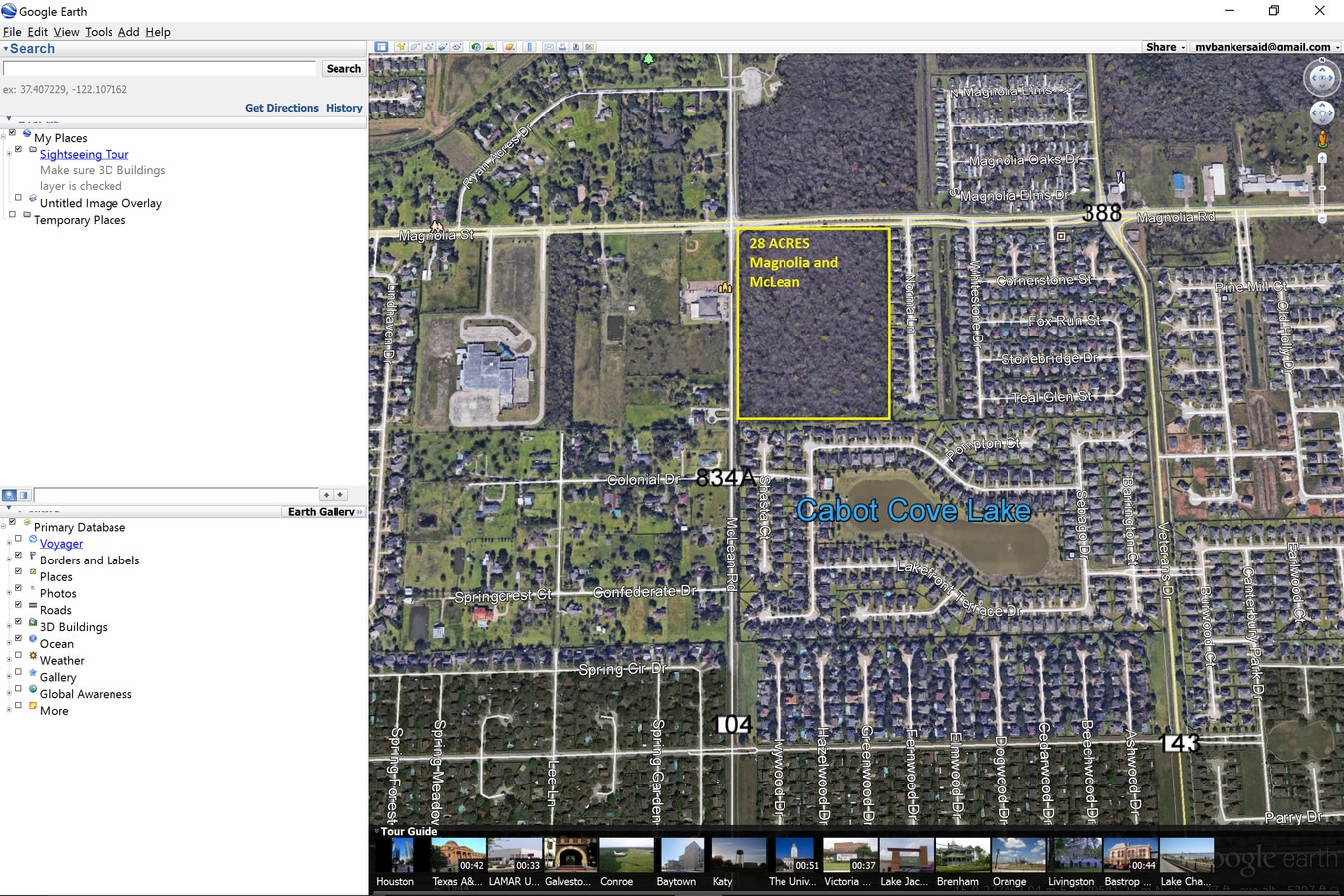Print the current view via printer icon
This screenshot has height=896, width=1344.
click(560, 46)
